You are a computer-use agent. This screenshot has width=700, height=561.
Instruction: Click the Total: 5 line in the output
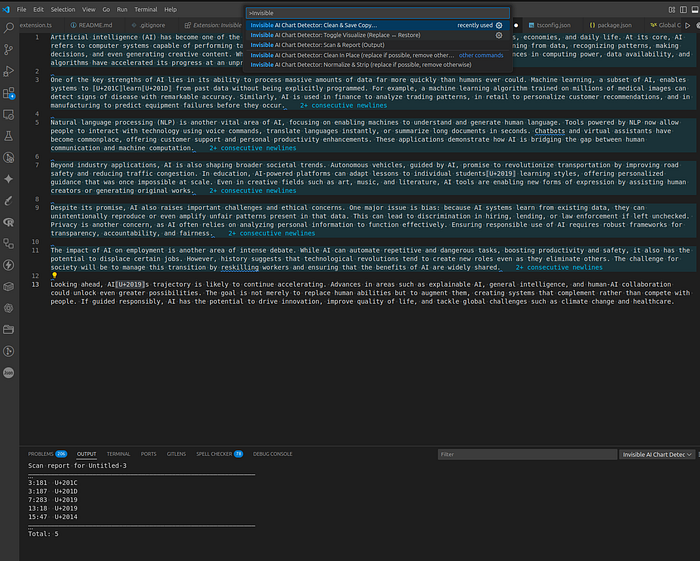tap(43, 534)
